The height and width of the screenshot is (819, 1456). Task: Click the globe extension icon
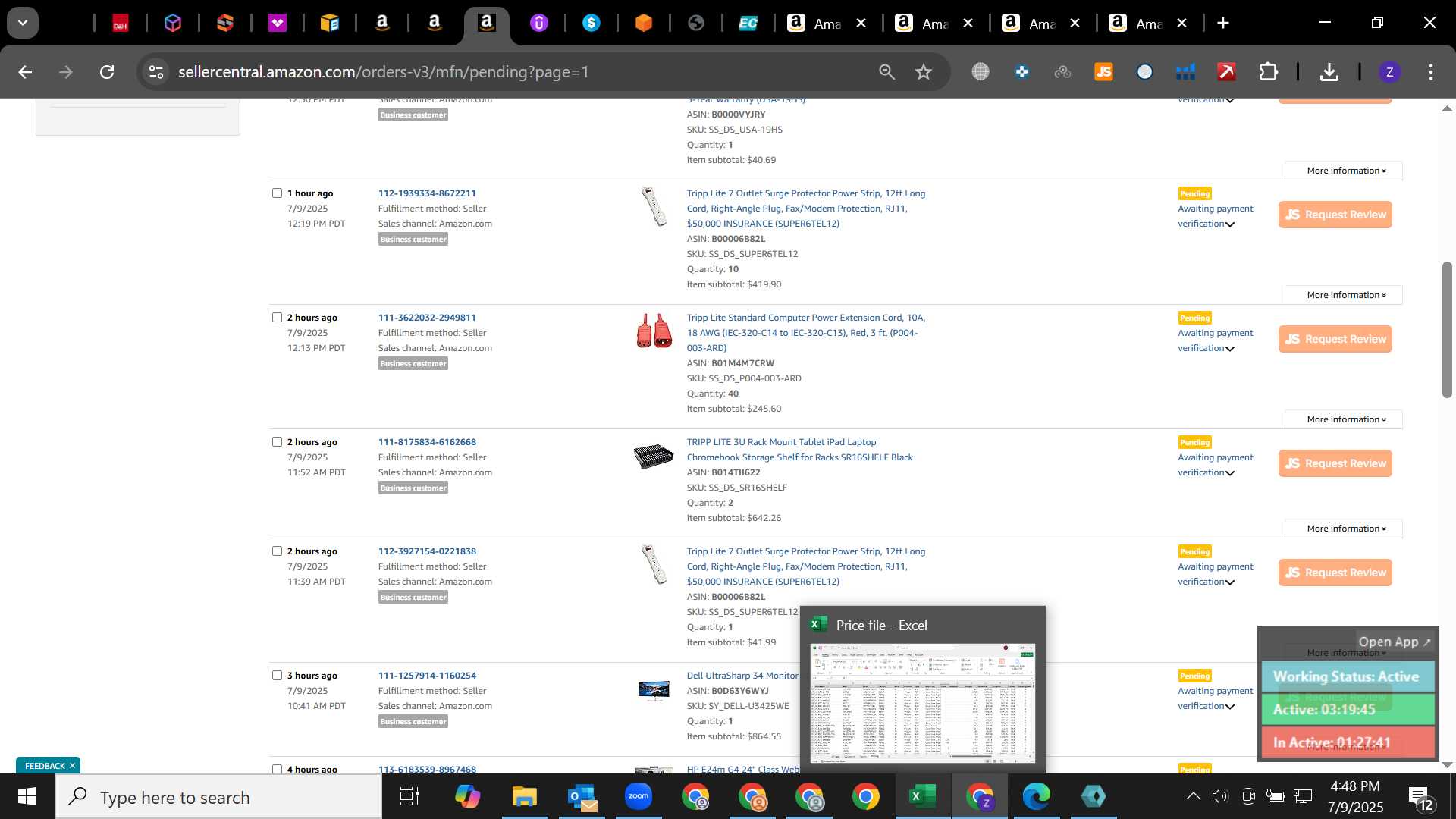point(981,72)
